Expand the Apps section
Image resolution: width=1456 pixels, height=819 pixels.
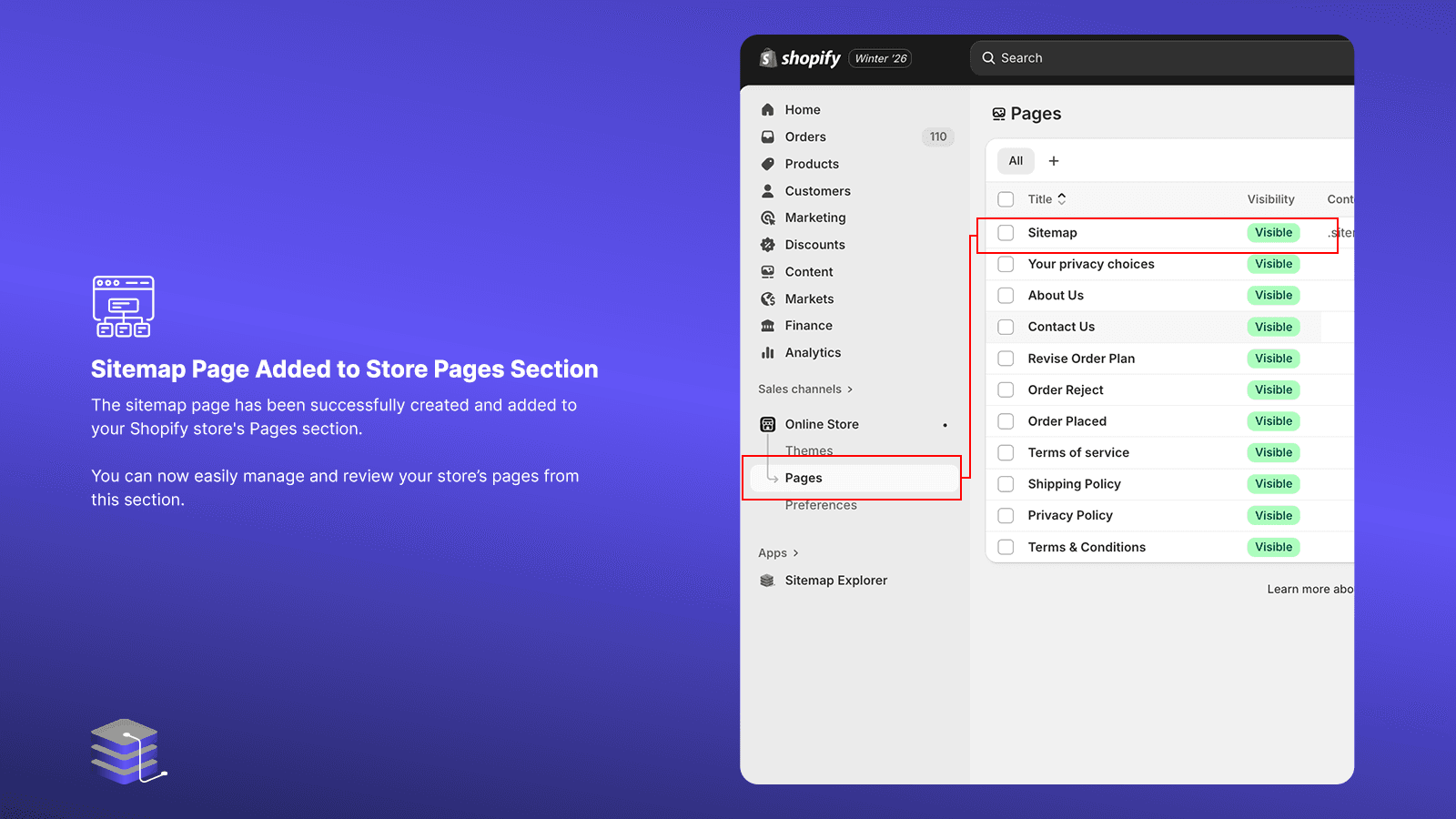point(777,552)
